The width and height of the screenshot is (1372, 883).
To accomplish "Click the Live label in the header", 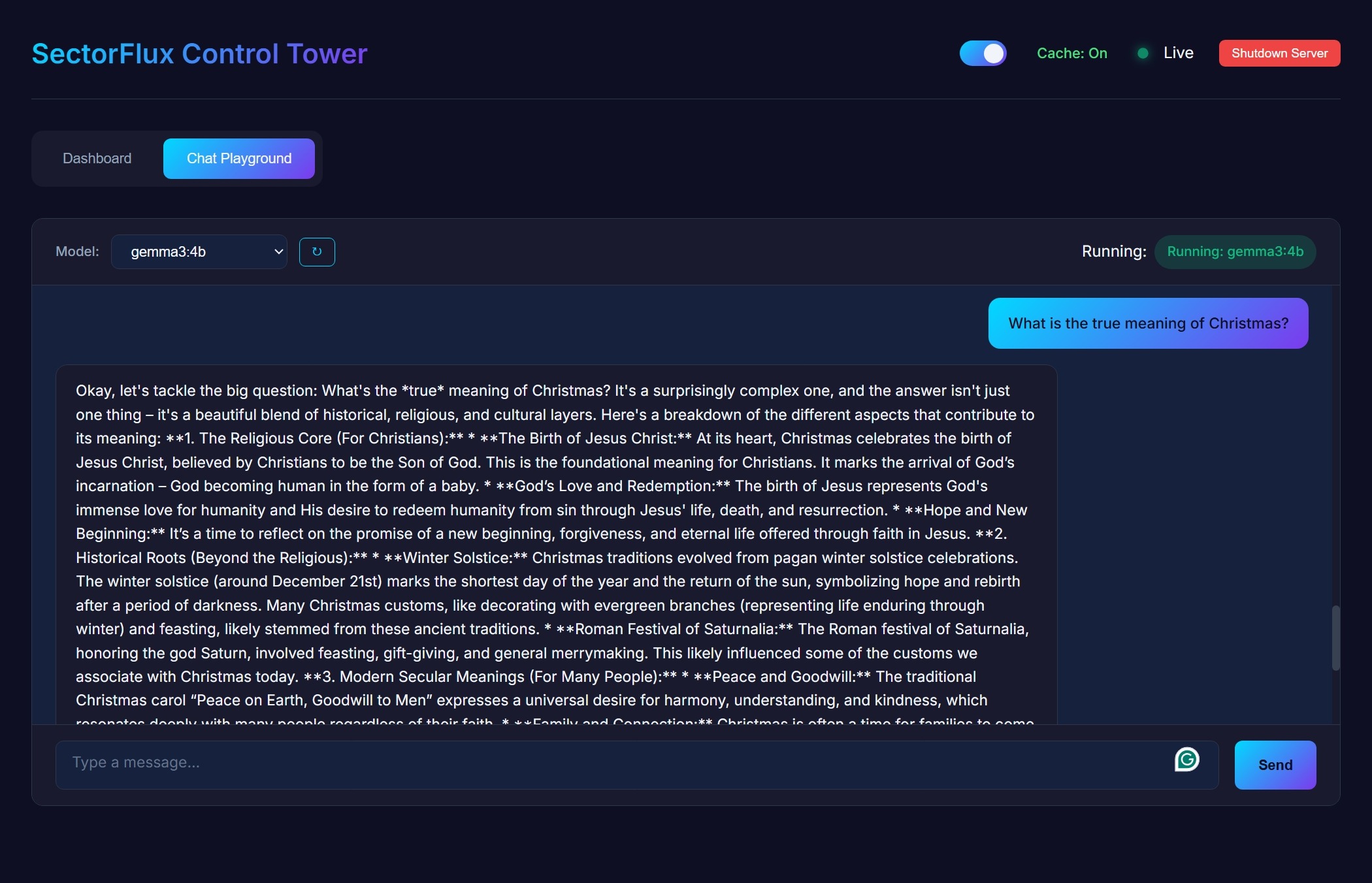I will coord(1178,53).
